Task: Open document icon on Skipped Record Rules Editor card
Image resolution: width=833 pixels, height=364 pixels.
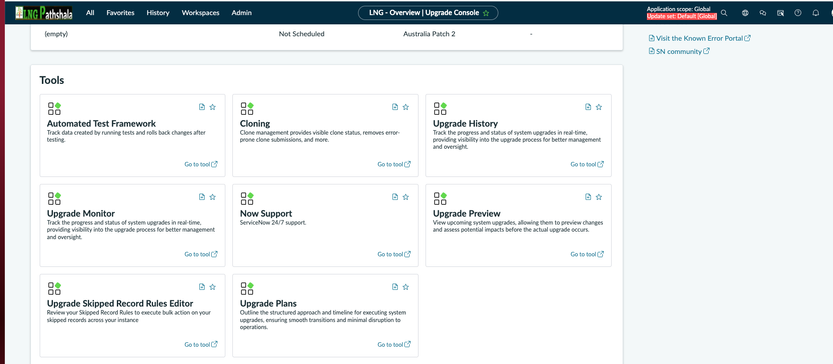Action: pos(202,287)
